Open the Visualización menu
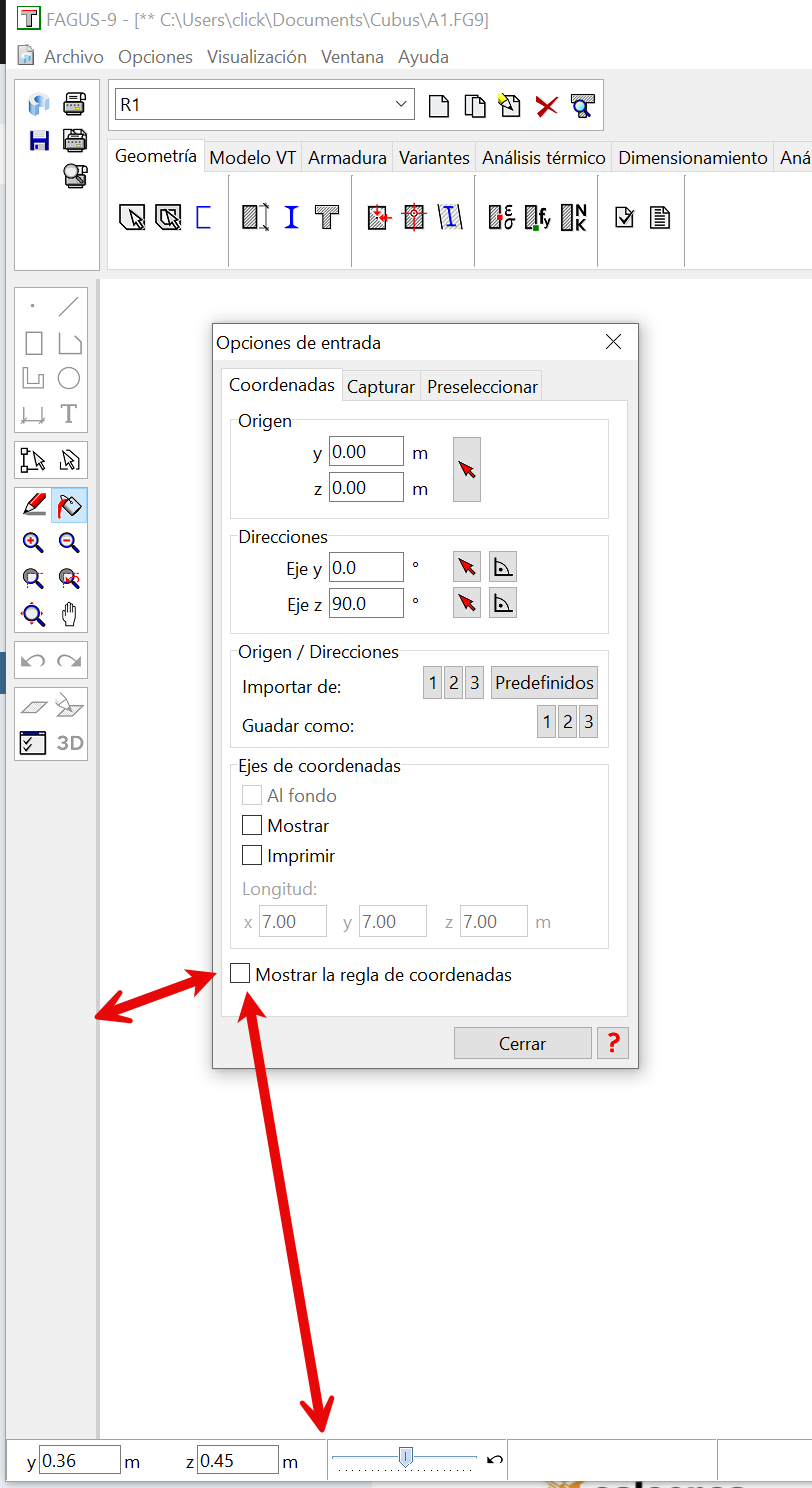 coord(257,57)
